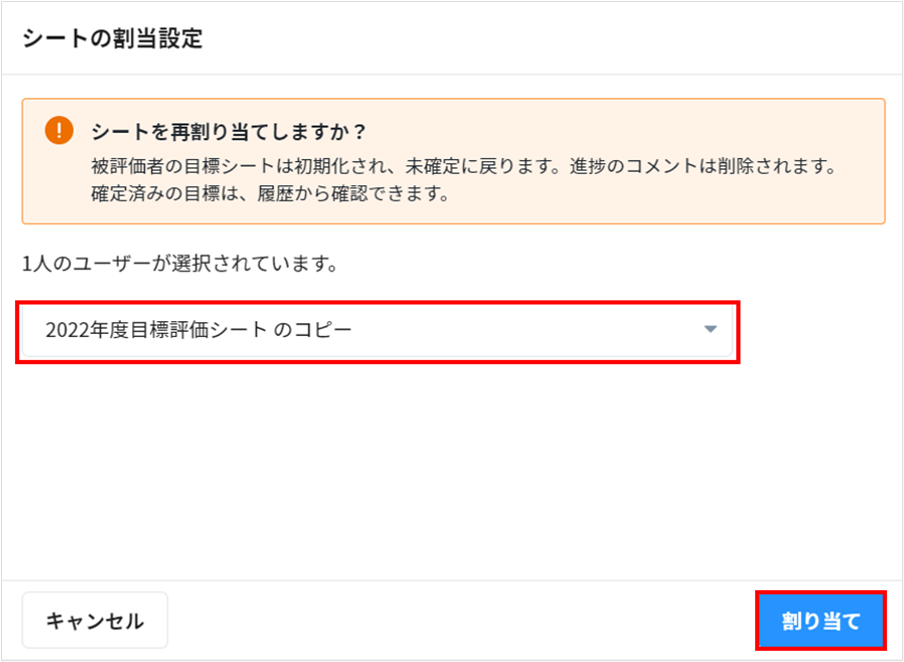Click the シートを再割り当てしますか？ heading
The width and height of the screenshot is (904, 662).
(229, 131)
